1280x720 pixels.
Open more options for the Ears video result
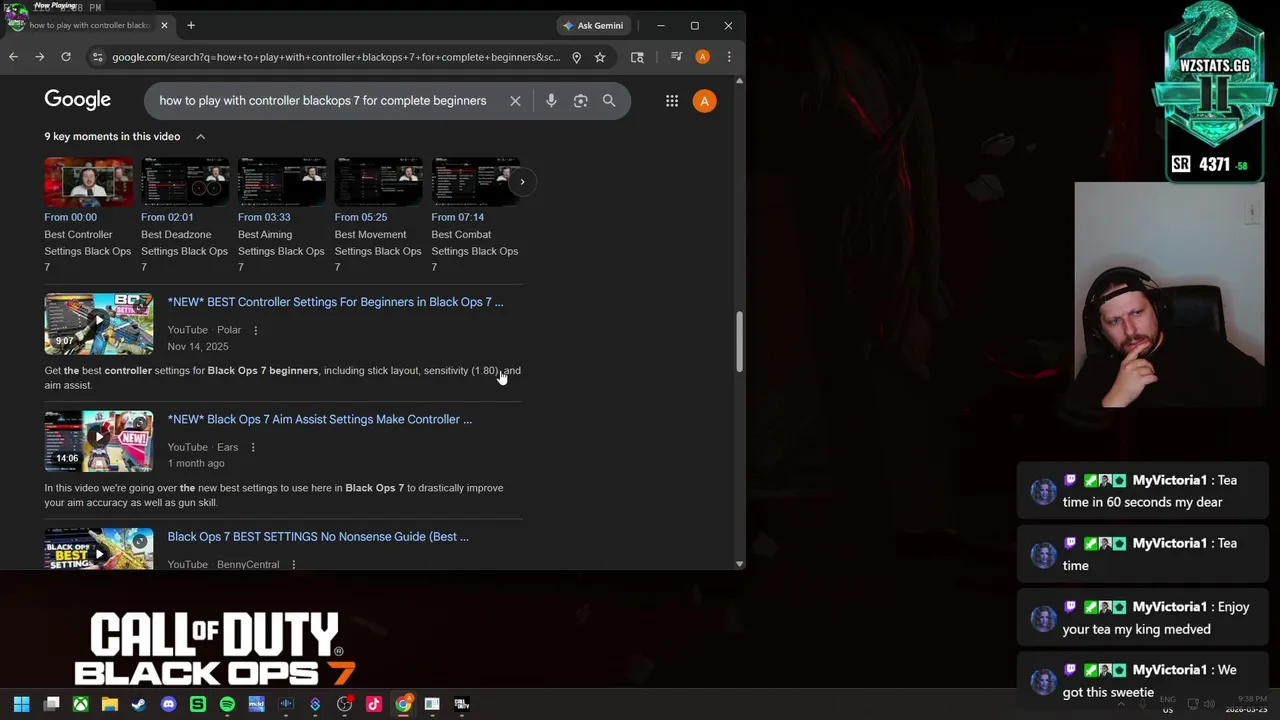252,447
